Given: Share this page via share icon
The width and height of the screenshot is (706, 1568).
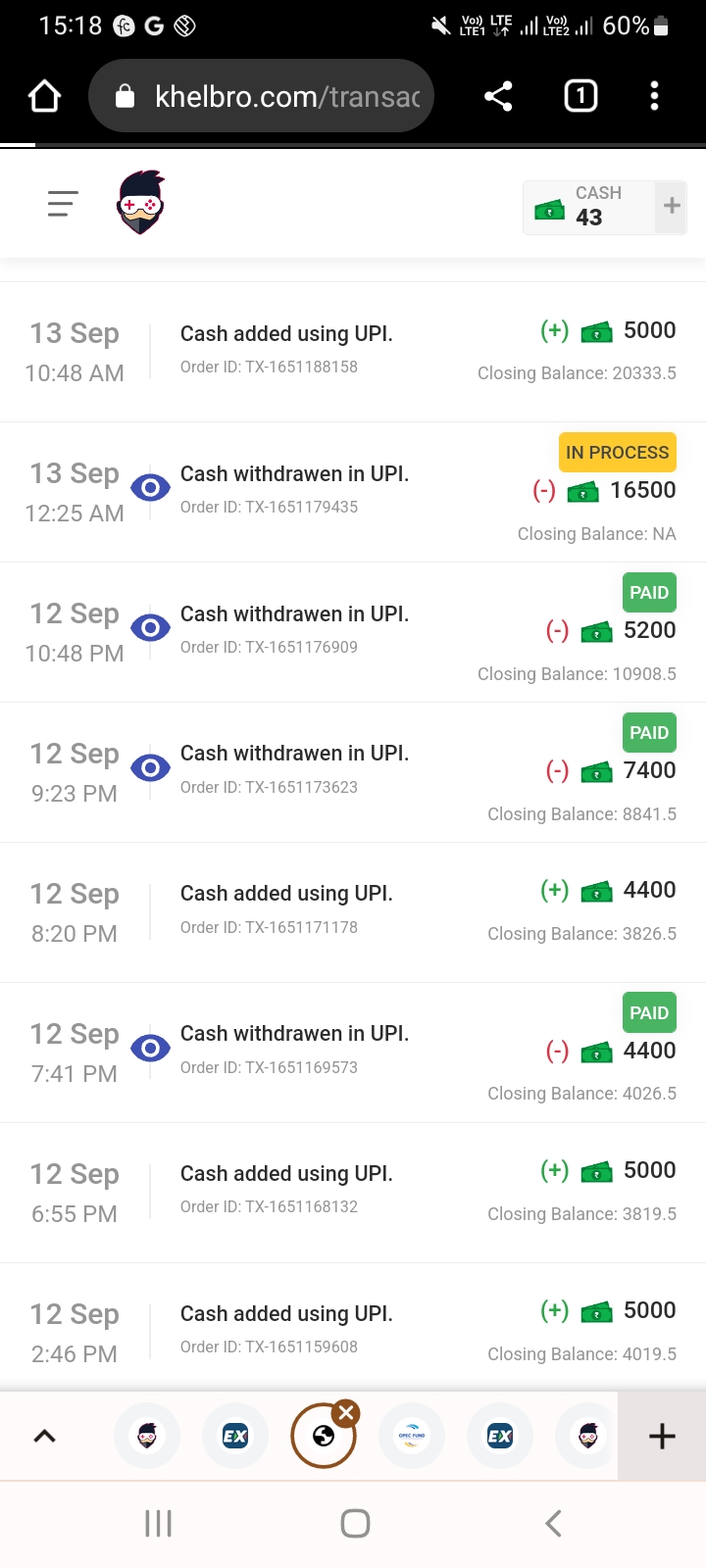Looking at the screenshot, I should (498, 96).
